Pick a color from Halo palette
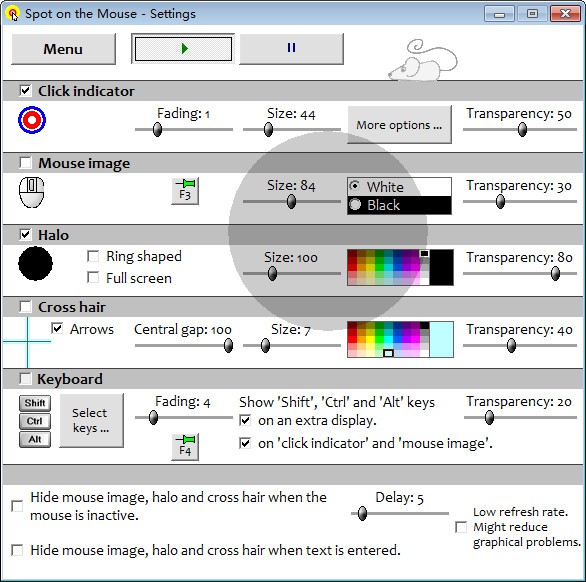 388,268
